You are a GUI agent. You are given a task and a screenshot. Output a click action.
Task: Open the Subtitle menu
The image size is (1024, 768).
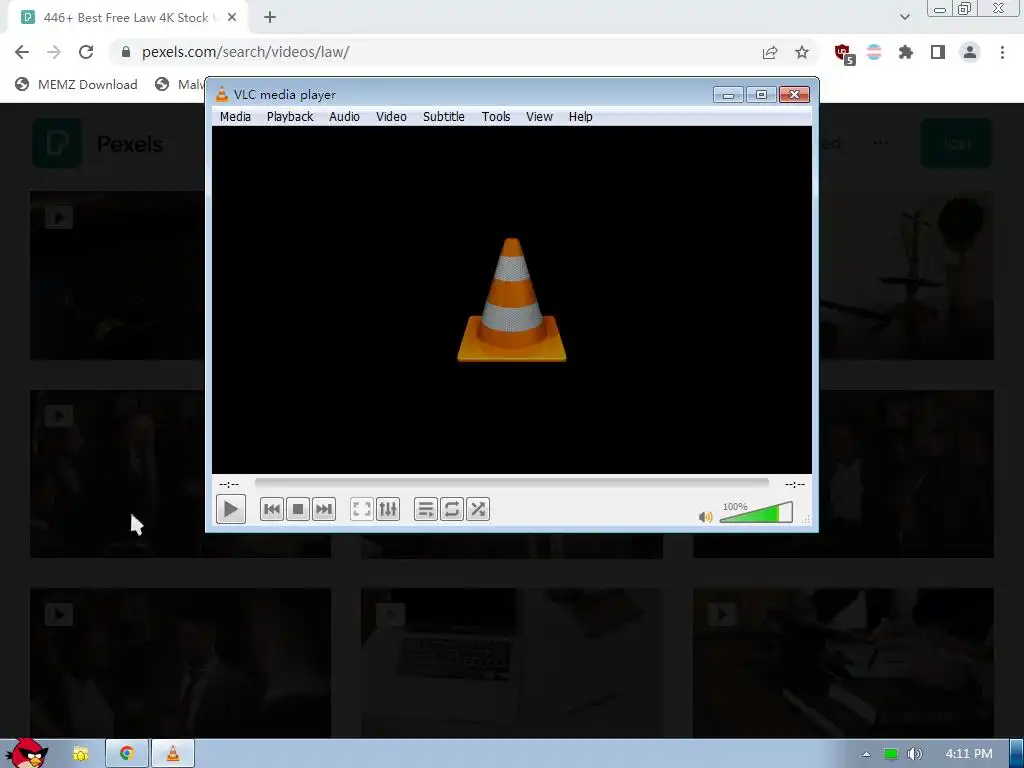click(443, 116)
